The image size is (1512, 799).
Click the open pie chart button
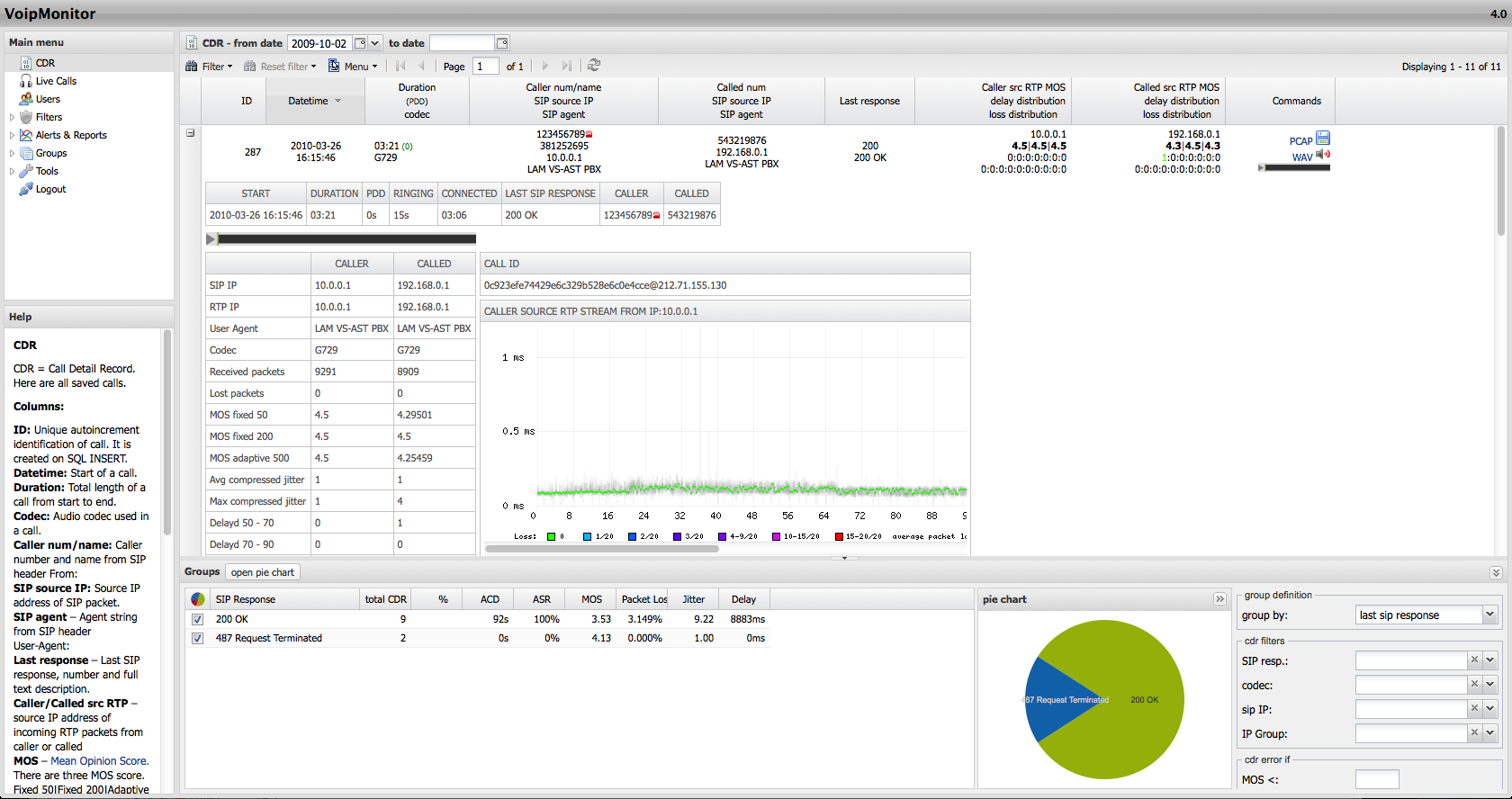tap(262, 572)
